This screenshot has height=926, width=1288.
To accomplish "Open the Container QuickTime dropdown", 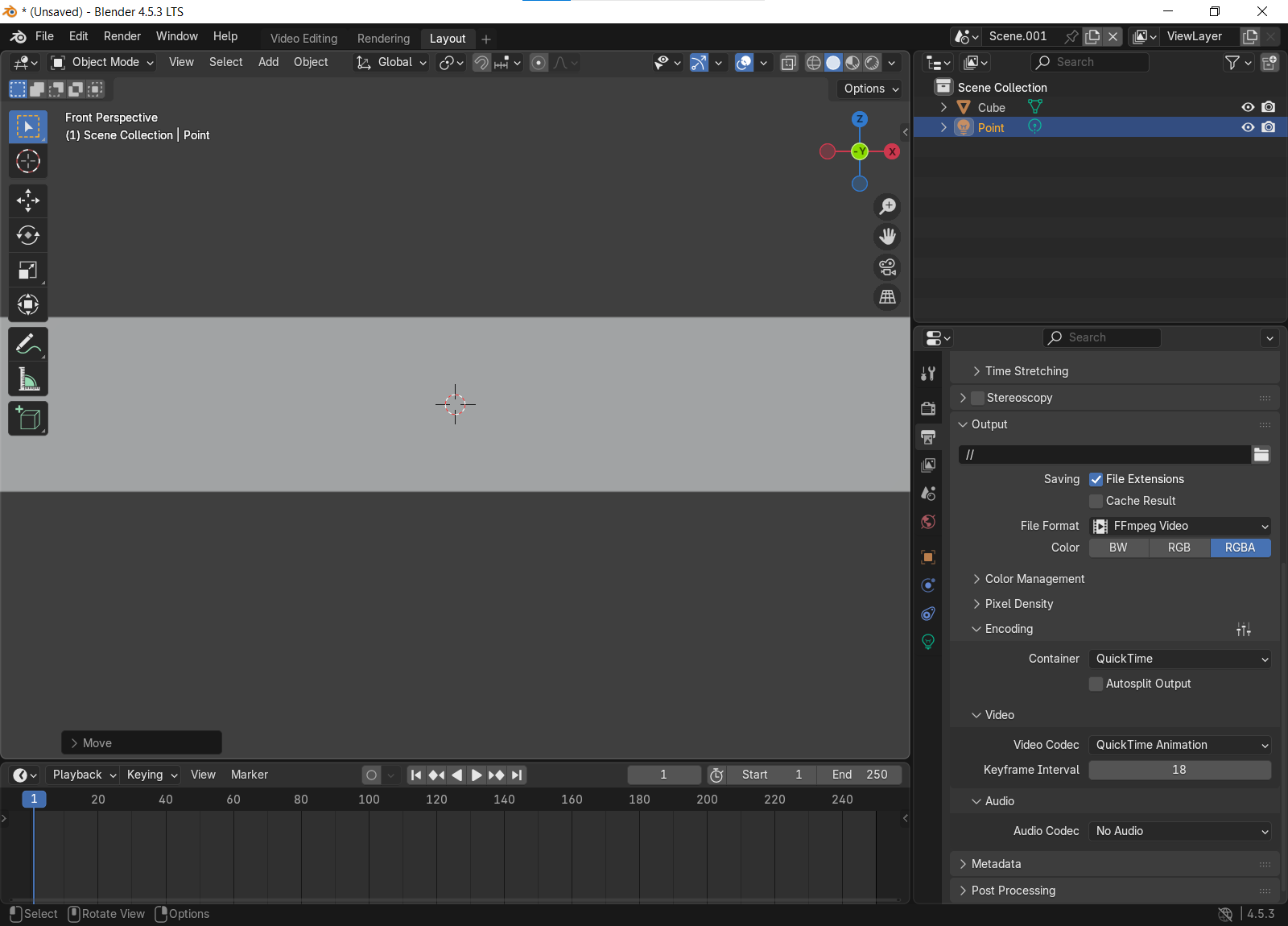I will pyautogui.click(x=1180, y=659).
